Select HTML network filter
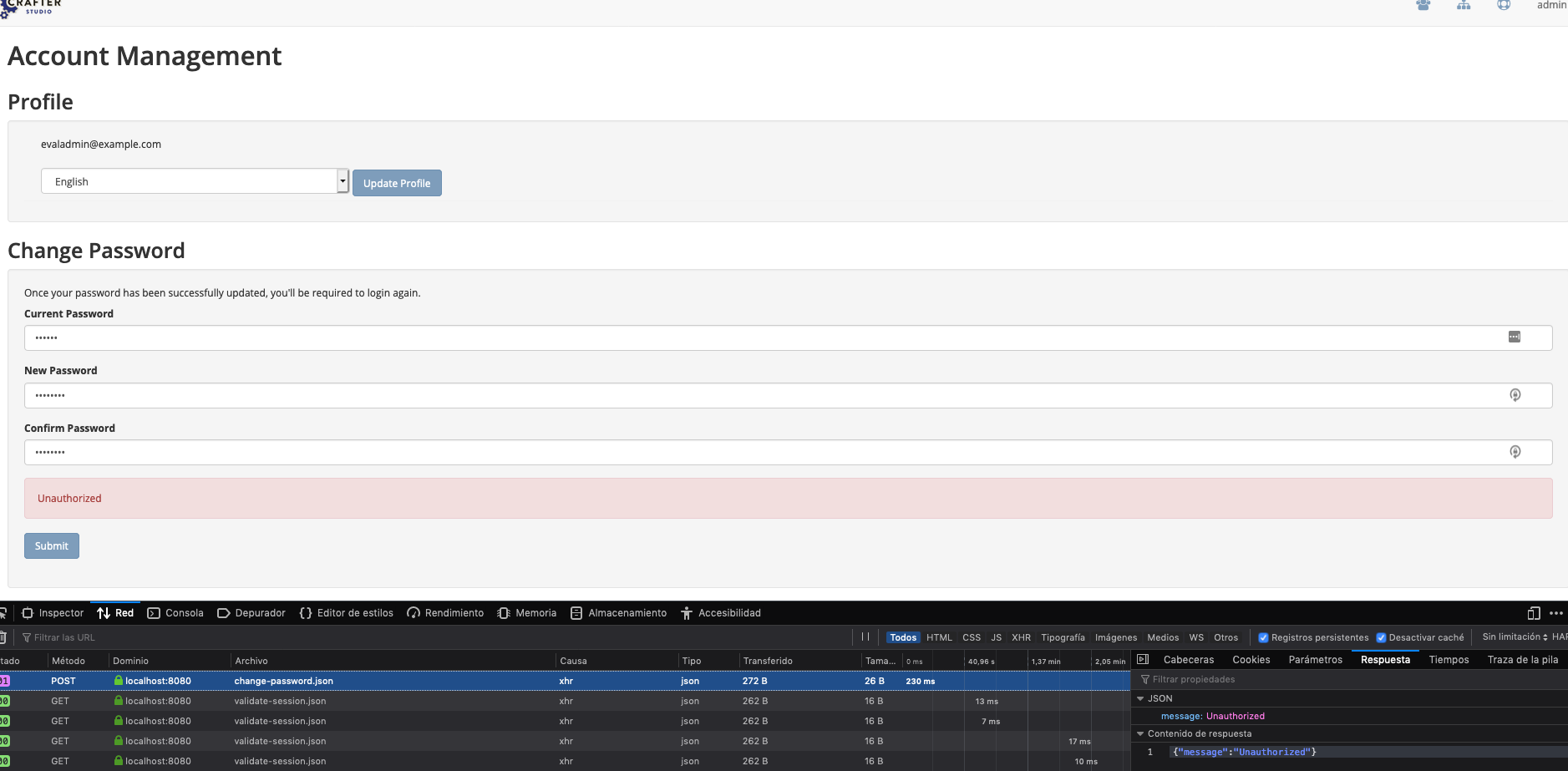Image resolution: width=1568 pixels, height=771 pixels. [x=939, y=637]
